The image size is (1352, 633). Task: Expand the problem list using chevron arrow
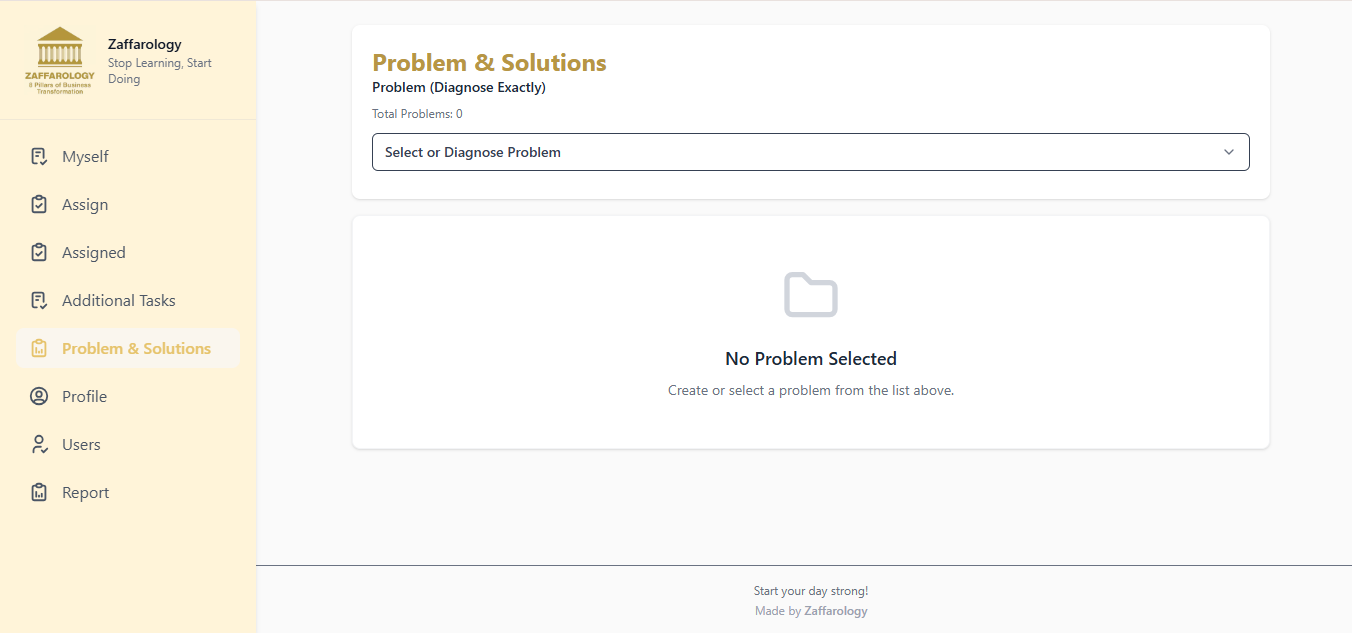1229,152
